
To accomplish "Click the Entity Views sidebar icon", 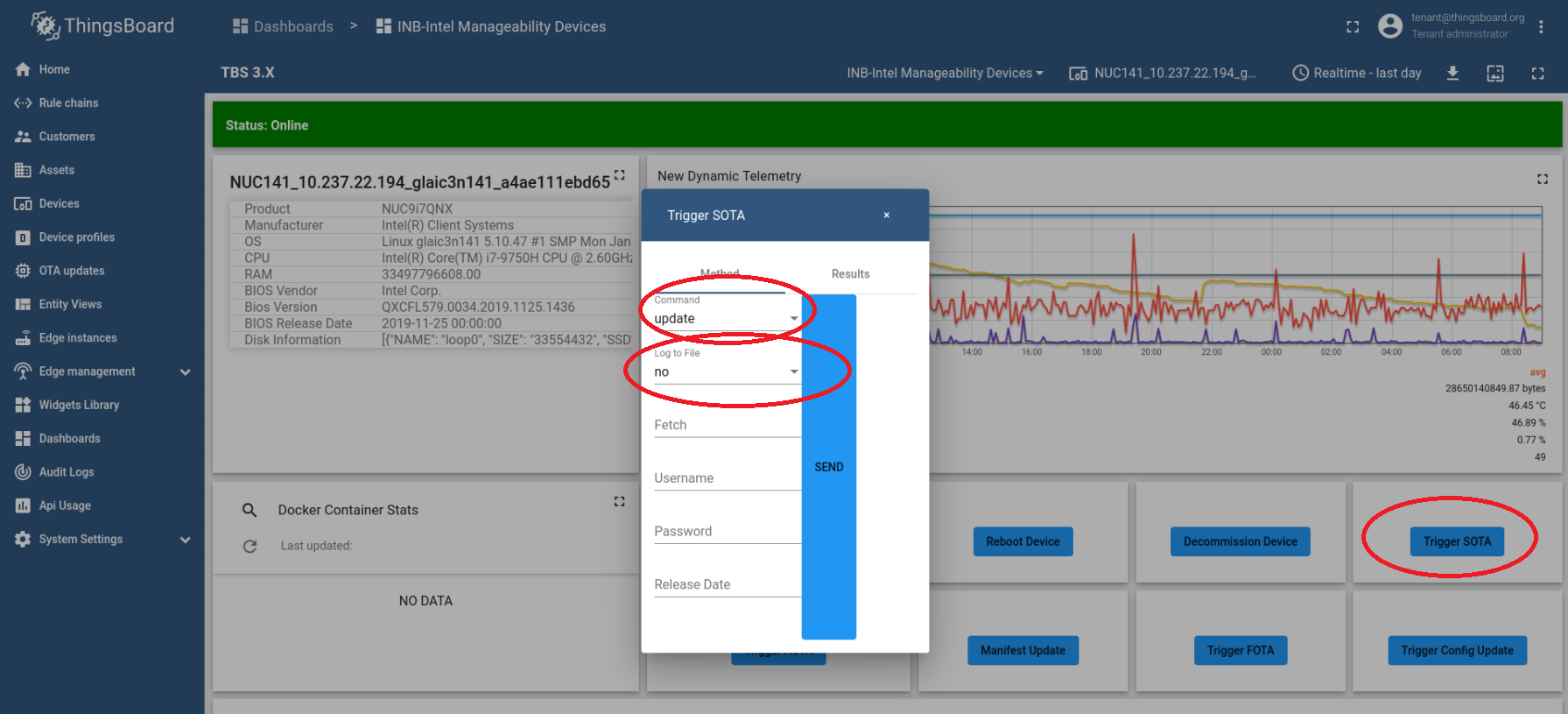I will (23, 304).
